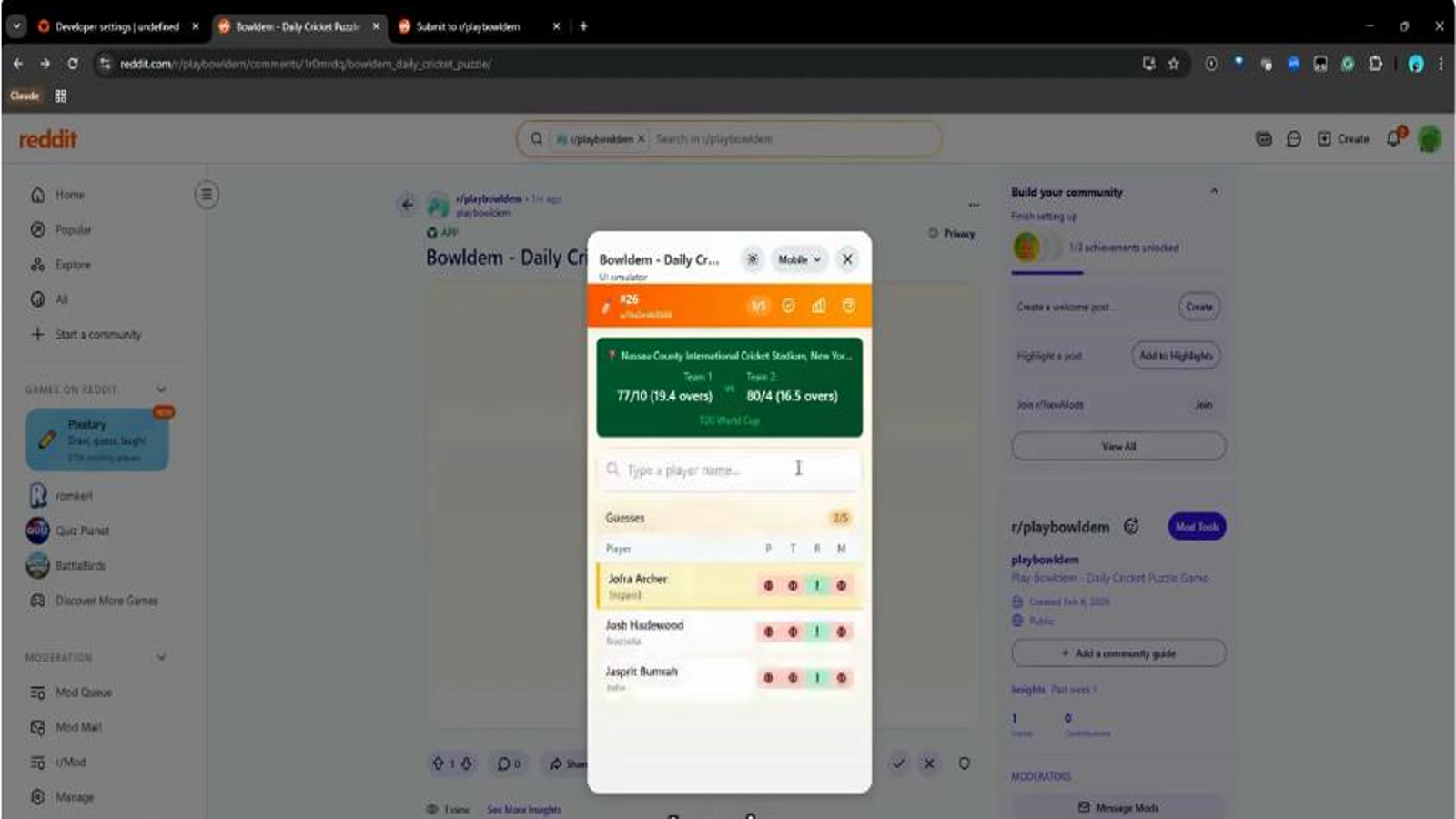The width and height of the screenshot is (1456, 819).
Task: Open Mod Tools for r/playbowldem
Action: 1197,527
